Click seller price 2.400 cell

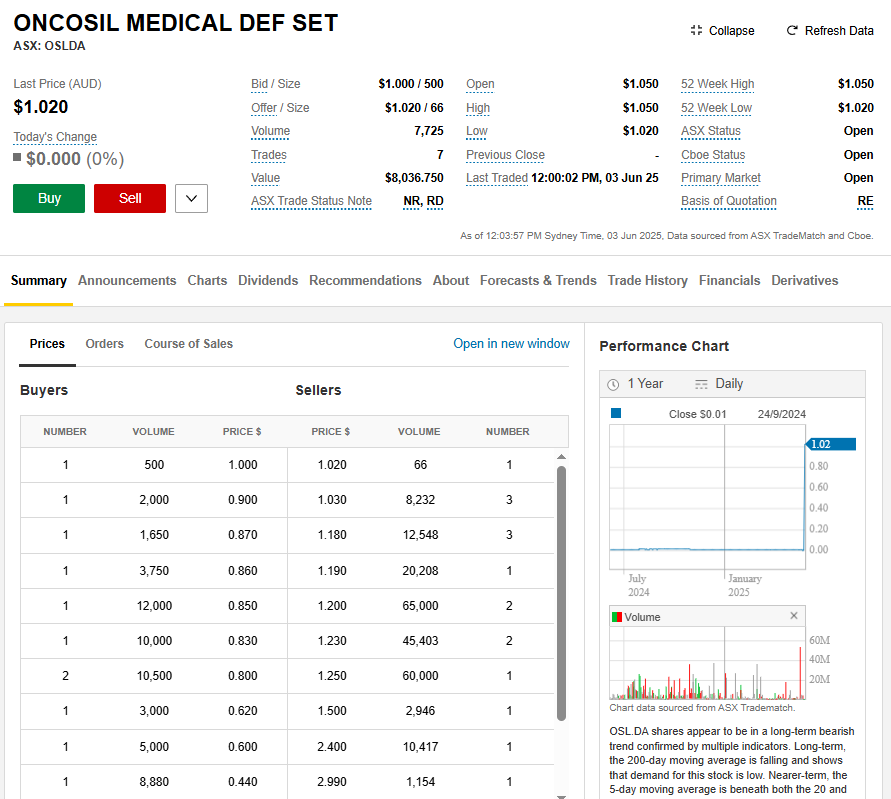332,747
